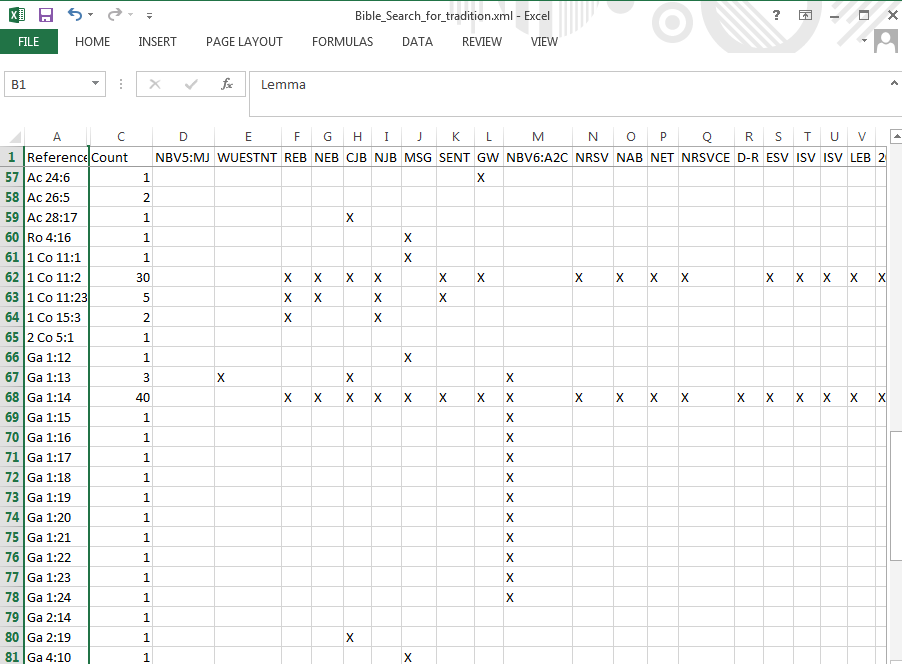Screen dimensions: 902x664
Task: Select the X under WUESTNT in row 67
Action: tap(248, 377)
